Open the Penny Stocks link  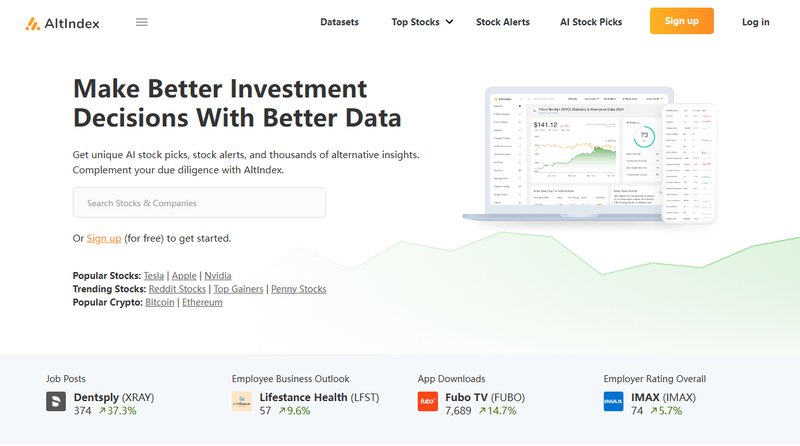click(x=298, y=289)
